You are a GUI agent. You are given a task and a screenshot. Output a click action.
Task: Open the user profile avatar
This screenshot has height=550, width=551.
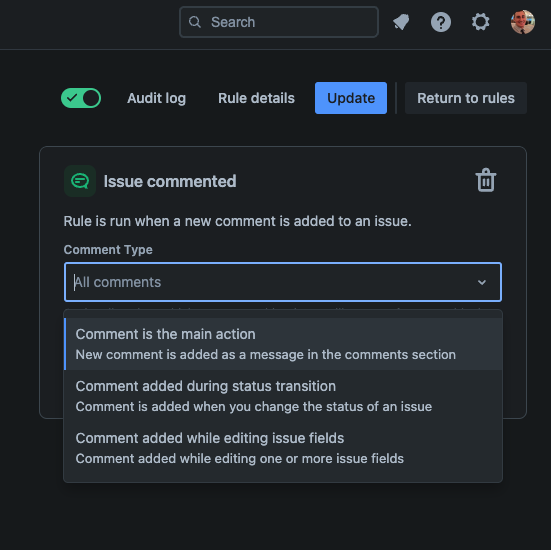[523, 22]
